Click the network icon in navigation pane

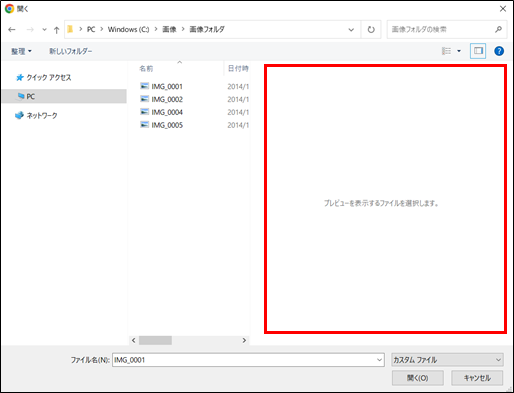(x=19, y=115)
